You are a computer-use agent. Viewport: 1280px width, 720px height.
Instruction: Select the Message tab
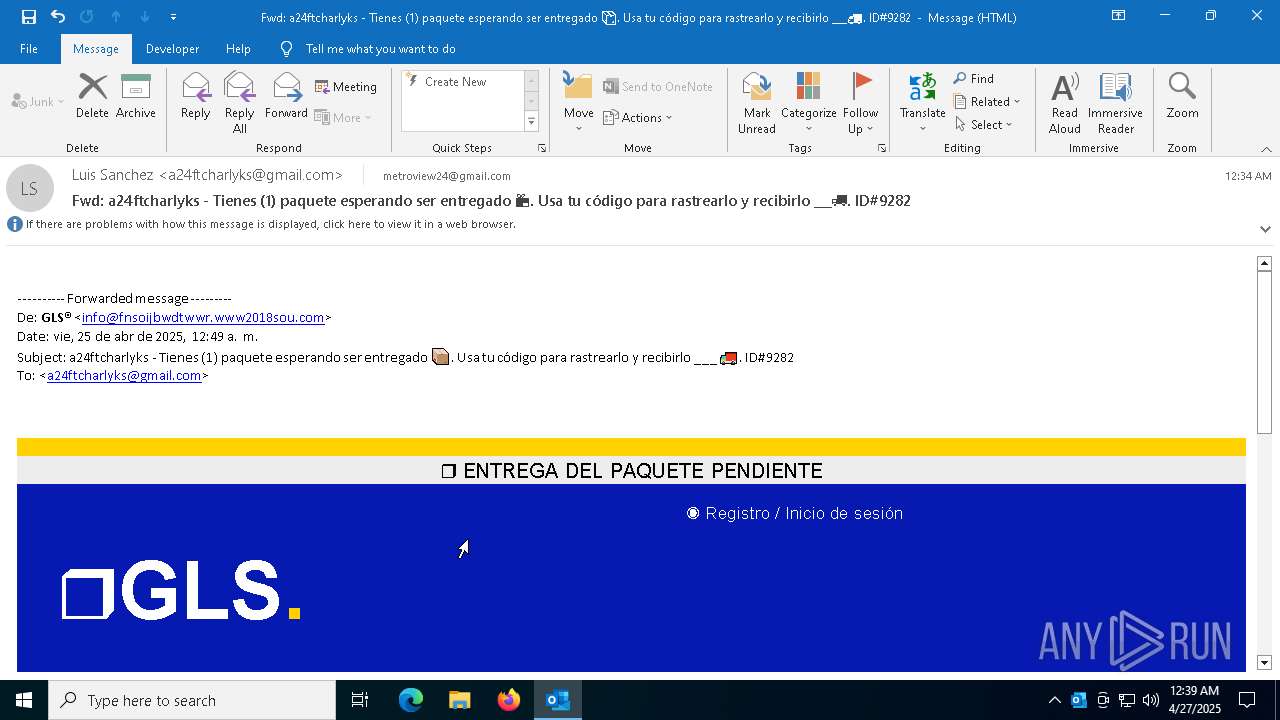(96, 49)
